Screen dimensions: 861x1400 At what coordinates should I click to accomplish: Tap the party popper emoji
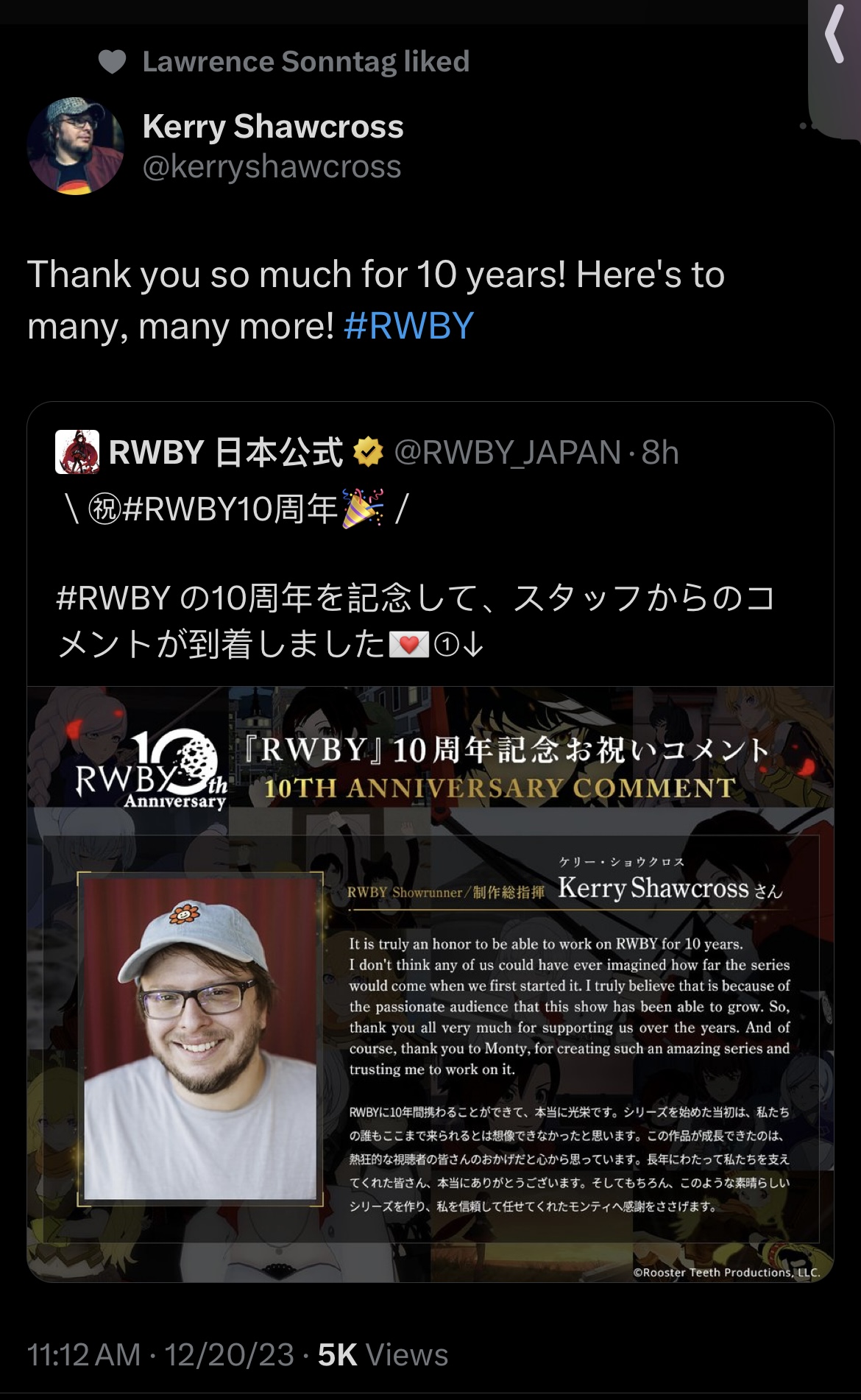(363, 509)
